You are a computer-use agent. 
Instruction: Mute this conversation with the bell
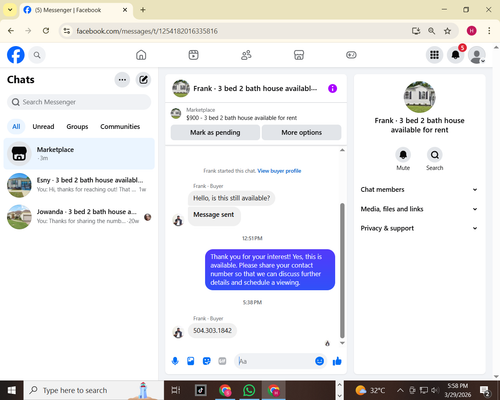pyautogui.click(x=403, y=155)
